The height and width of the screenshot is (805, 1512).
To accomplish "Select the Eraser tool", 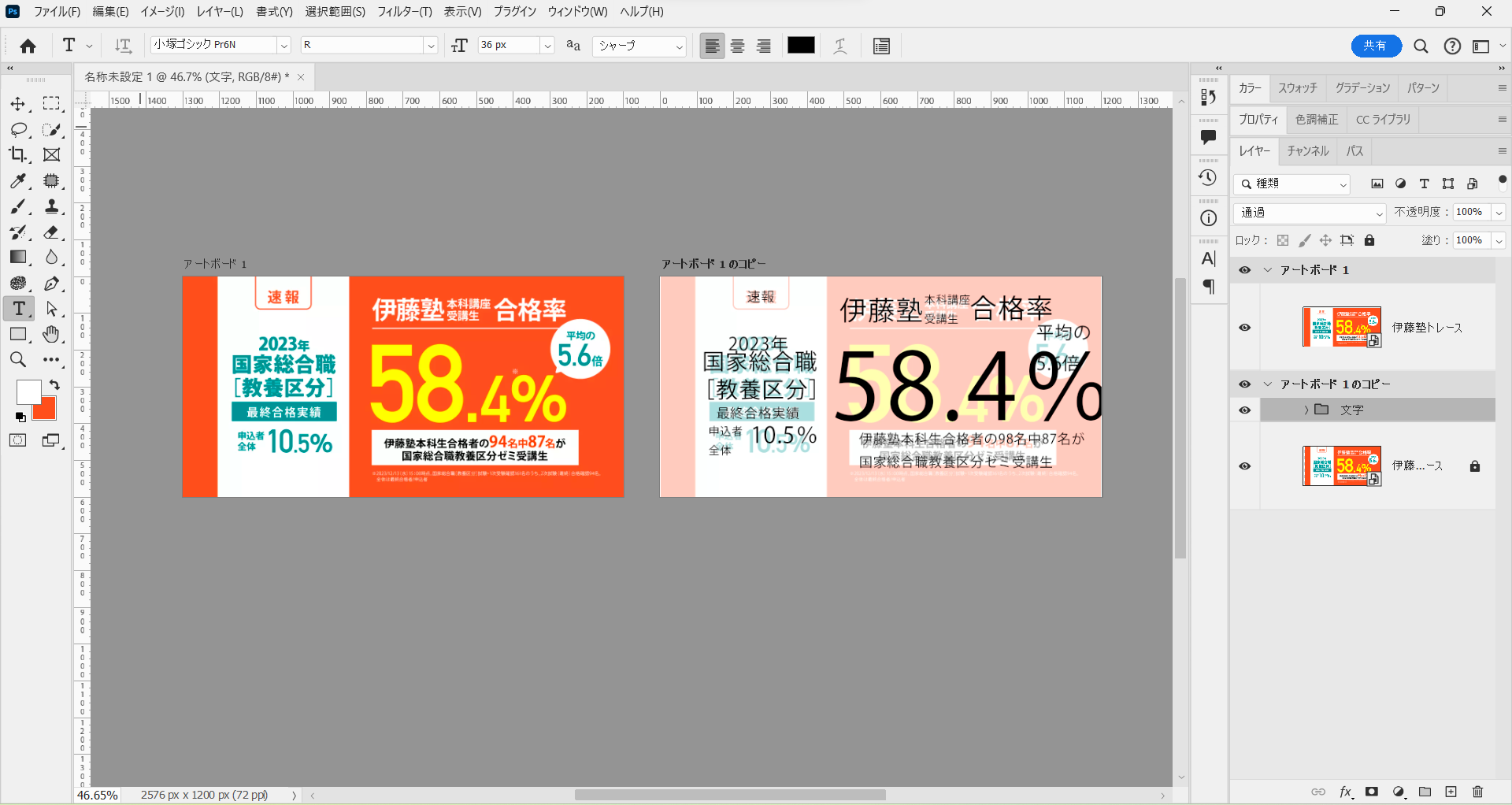I will click(52, 232).
